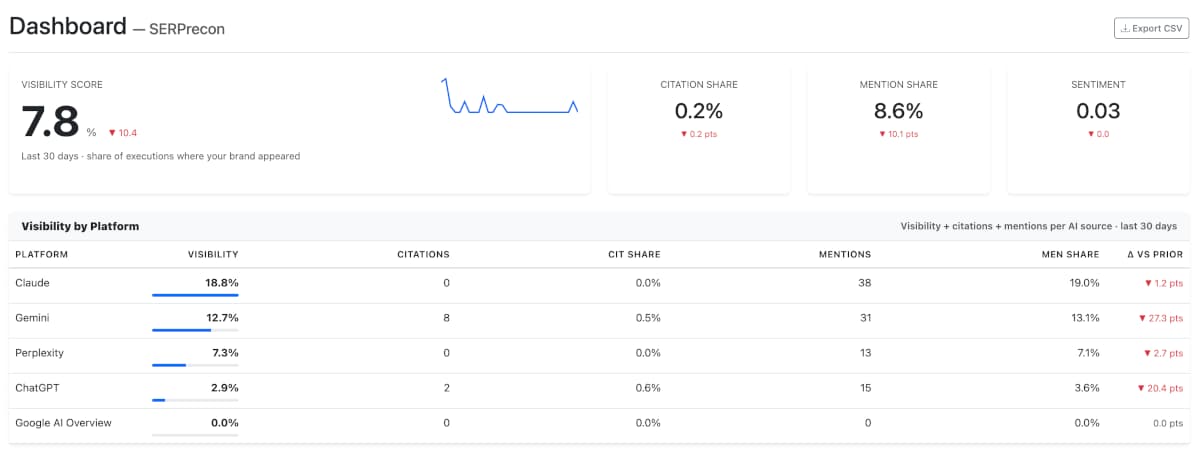Click the SERPrecon brand name in title

coord(187,30)
